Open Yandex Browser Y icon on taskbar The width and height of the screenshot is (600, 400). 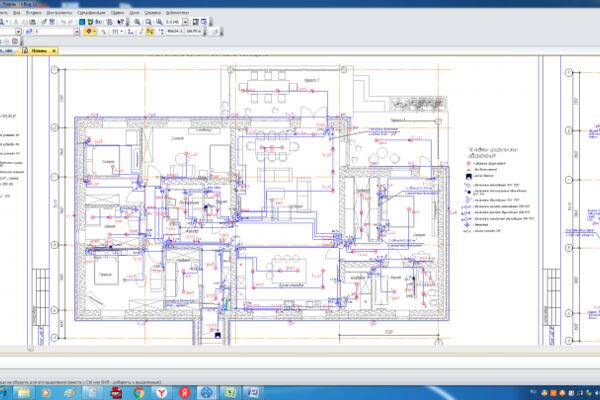tap(162, 393)
